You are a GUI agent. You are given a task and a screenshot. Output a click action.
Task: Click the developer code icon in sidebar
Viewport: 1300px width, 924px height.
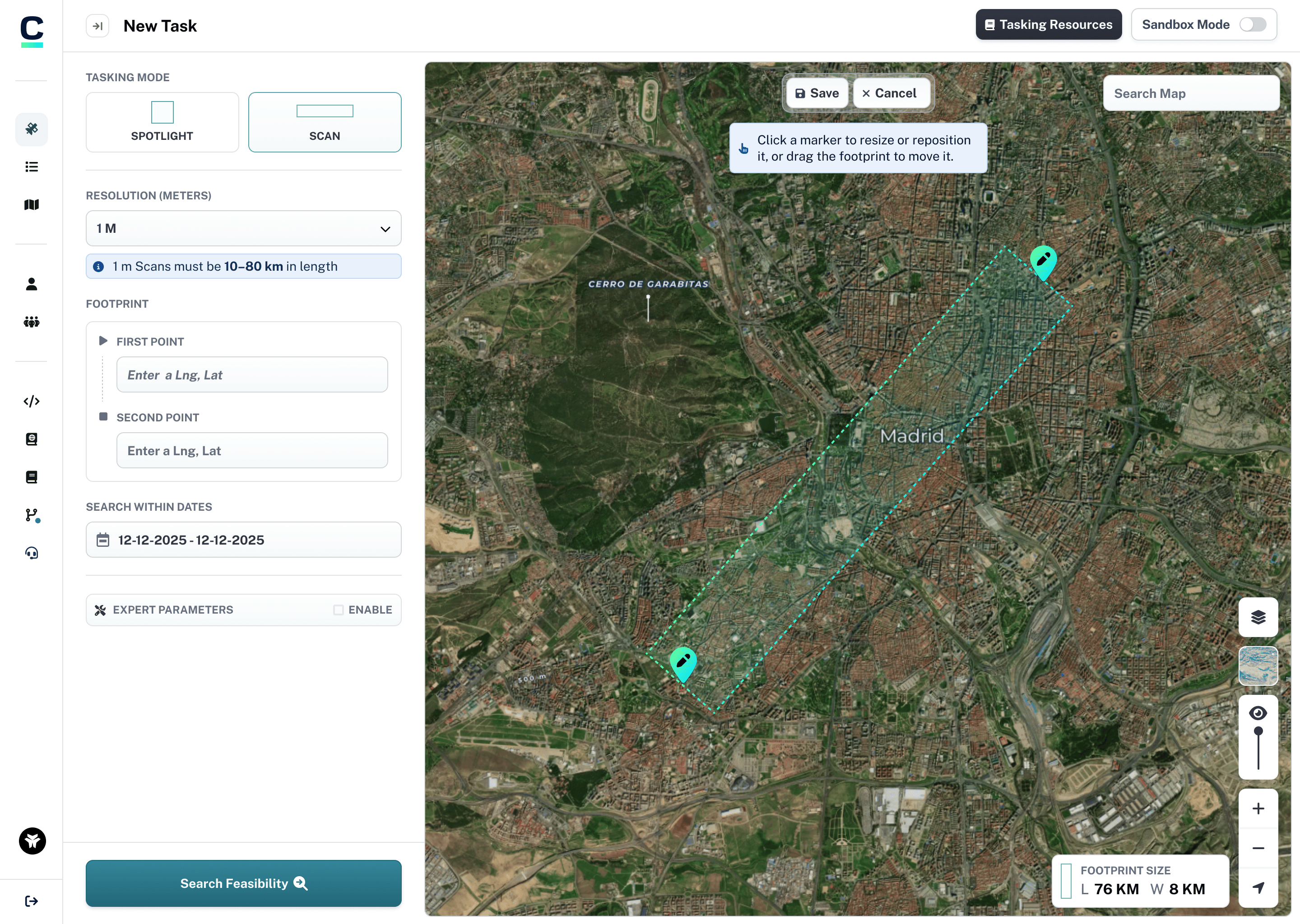[x=31, y=401]
